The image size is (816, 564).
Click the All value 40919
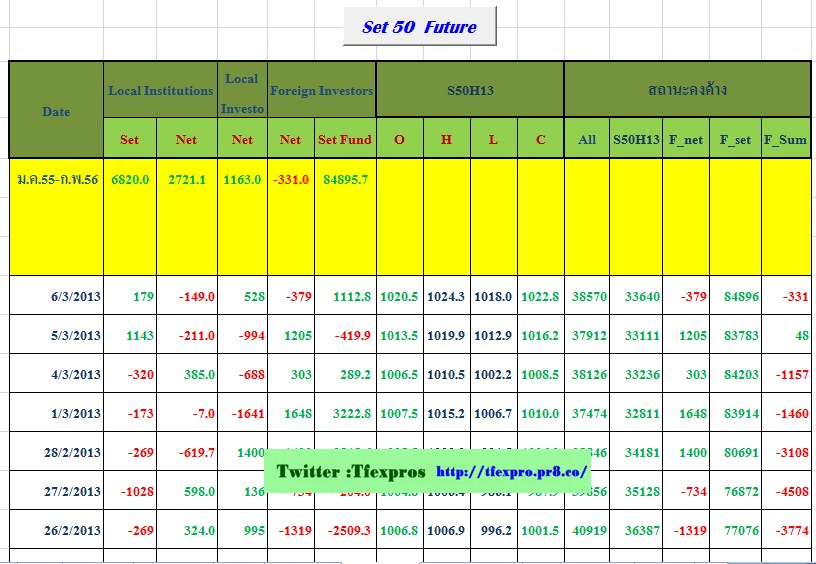pos(587,530)
